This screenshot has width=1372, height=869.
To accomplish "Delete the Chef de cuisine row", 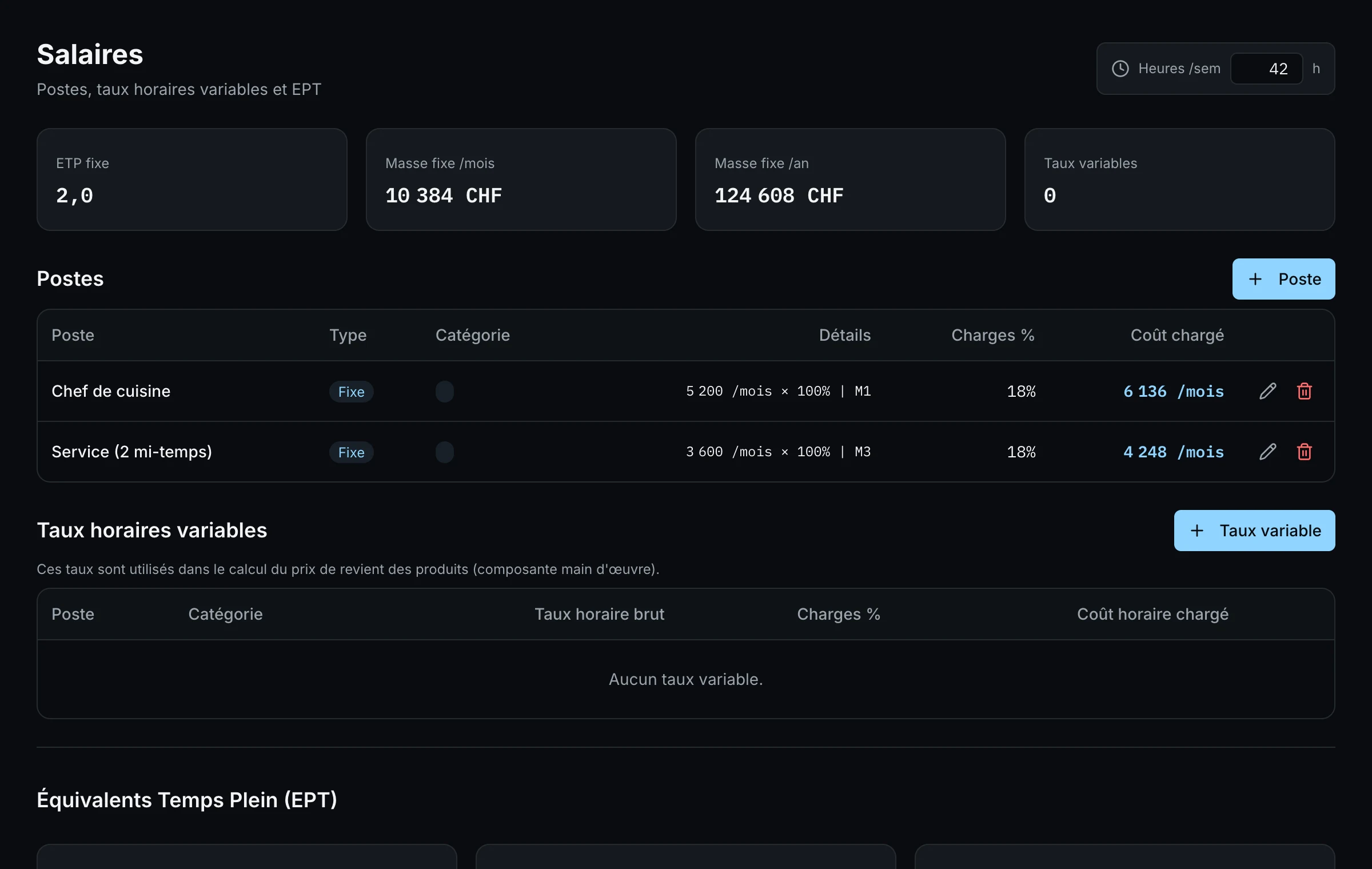I will (1304, 391).
